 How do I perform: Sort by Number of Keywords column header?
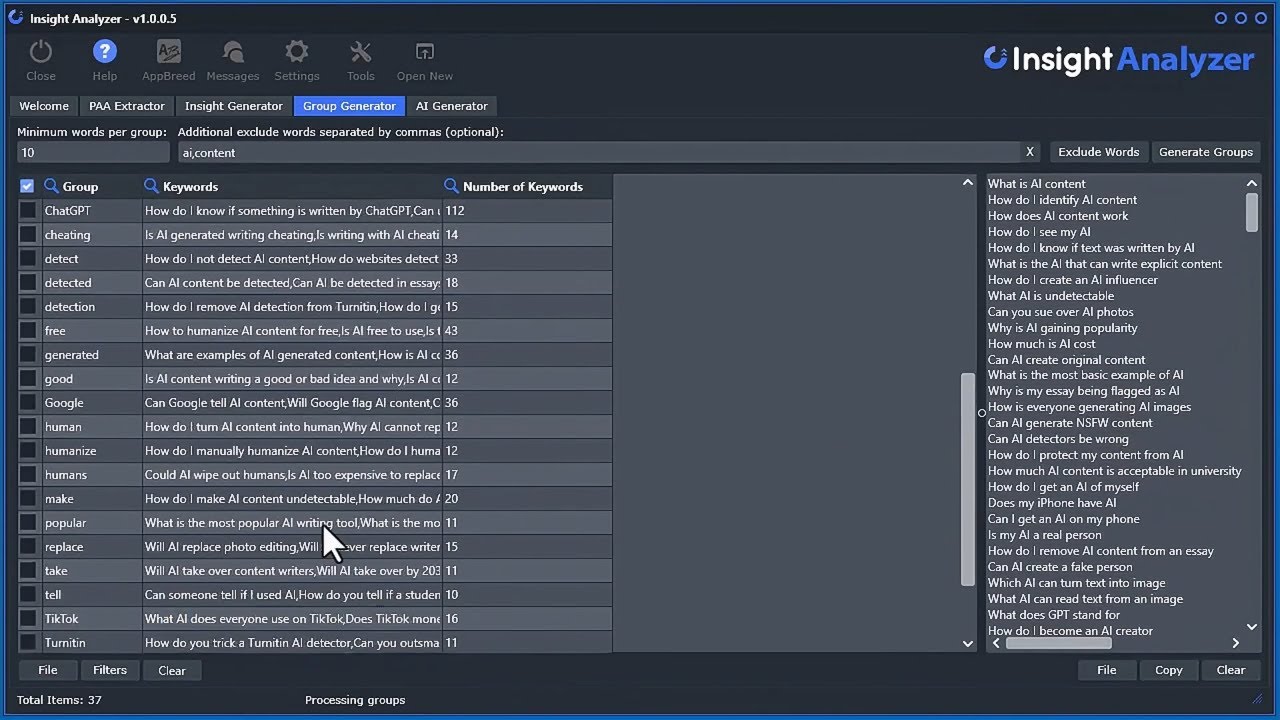523,186
